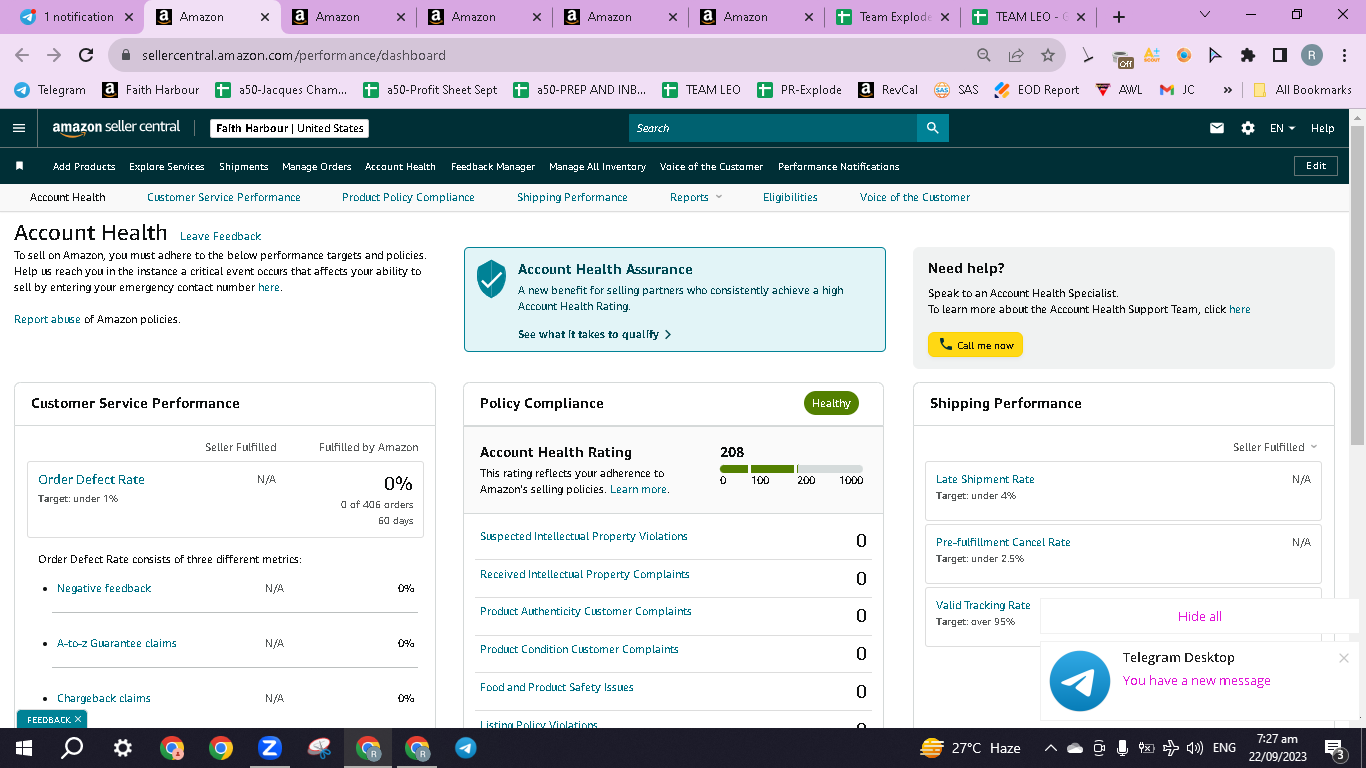Open the Order Defect Rate link
The height and width of the screenshot is (768, 1366).
pyautogui.click(x=91, y=479)
